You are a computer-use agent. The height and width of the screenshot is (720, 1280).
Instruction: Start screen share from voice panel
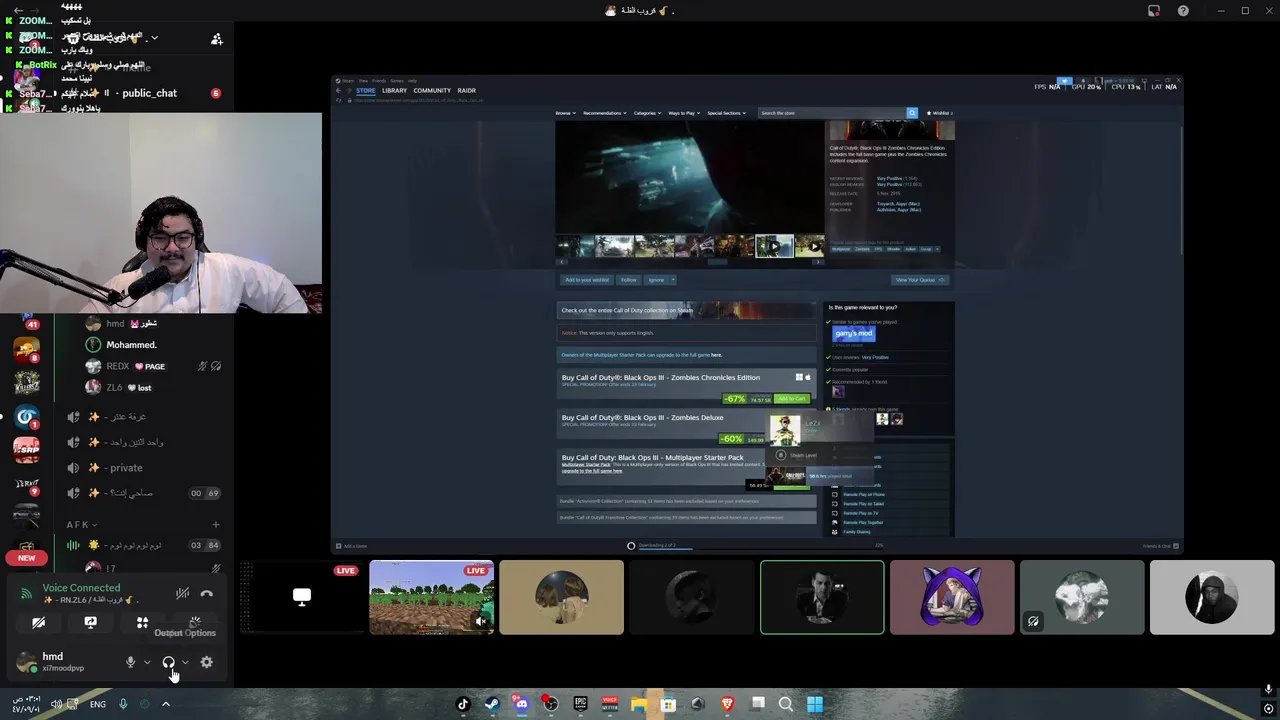point(90,622)
